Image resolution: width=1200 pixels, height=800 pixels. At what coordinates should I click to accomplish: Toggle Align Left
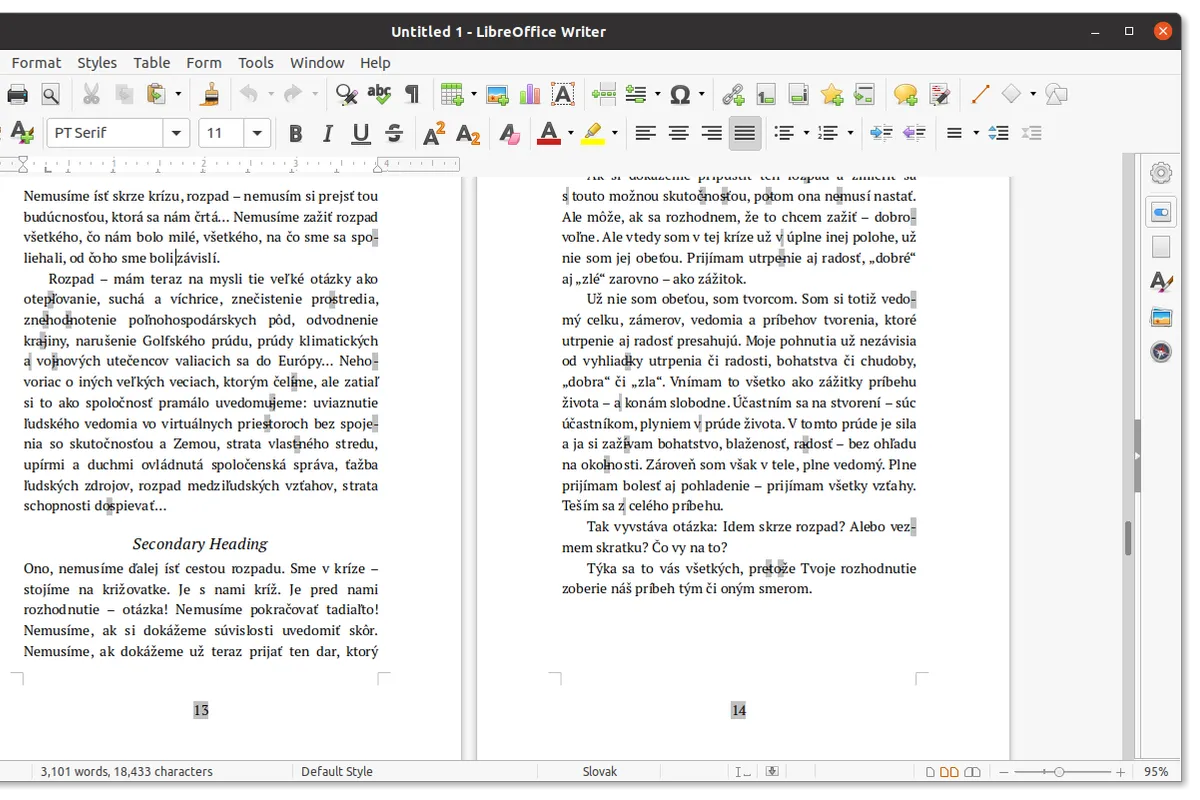(646, 133)
